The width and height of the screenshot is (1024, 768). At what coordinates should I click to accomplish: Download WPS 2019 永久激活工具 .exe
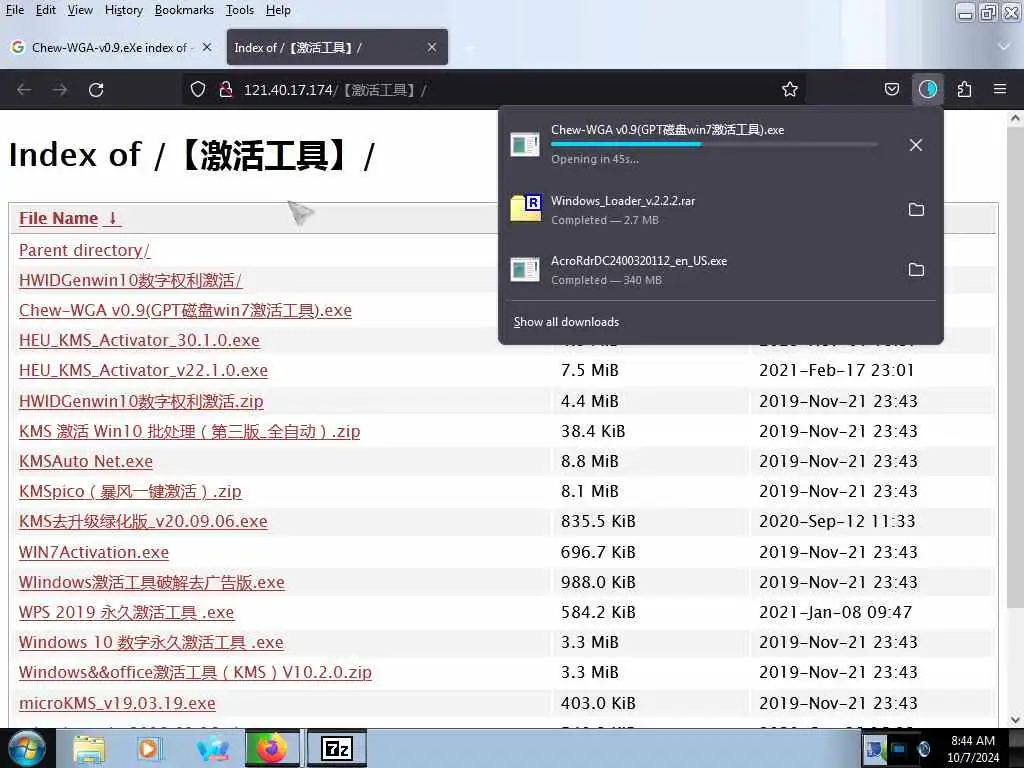(x=126, y=612)
